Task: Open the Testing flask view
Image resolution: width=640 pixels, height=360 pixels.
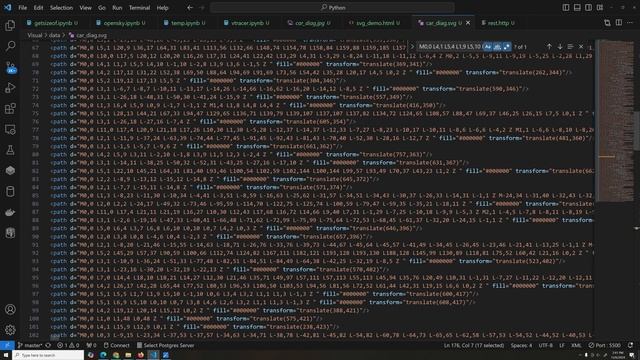Action: (x=10, y=150)
